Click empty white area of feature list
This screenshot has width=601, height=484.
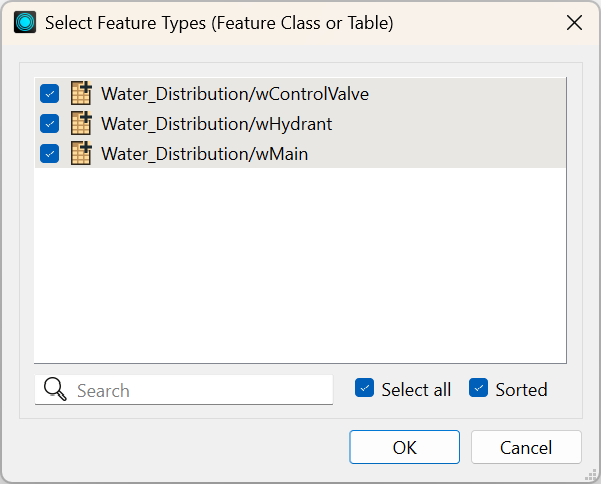[300, 264]
